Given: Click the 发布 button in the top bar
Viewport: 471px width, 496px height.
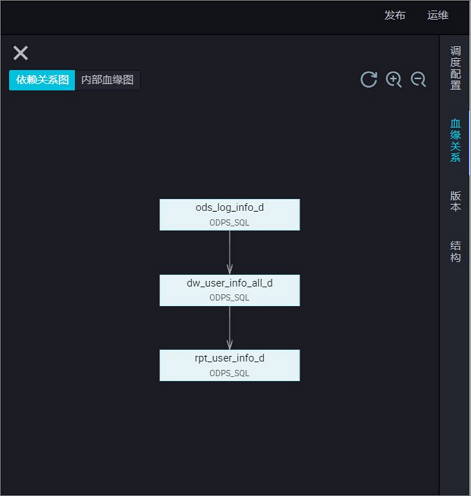Looking at the screenshot, I should click(x=395, y=15).
